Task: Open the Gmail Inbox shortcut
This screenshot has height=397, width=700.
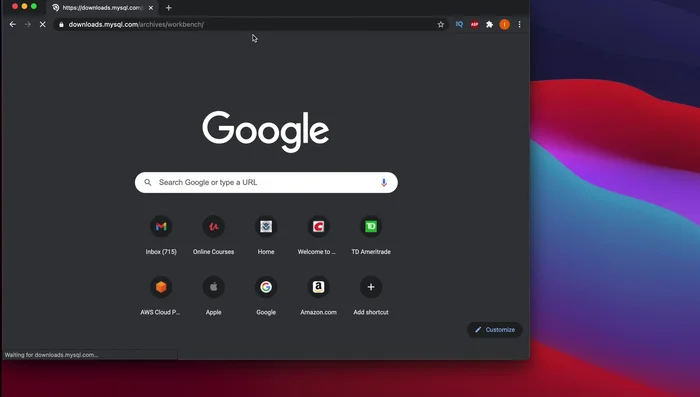Action: click(161, 226)
